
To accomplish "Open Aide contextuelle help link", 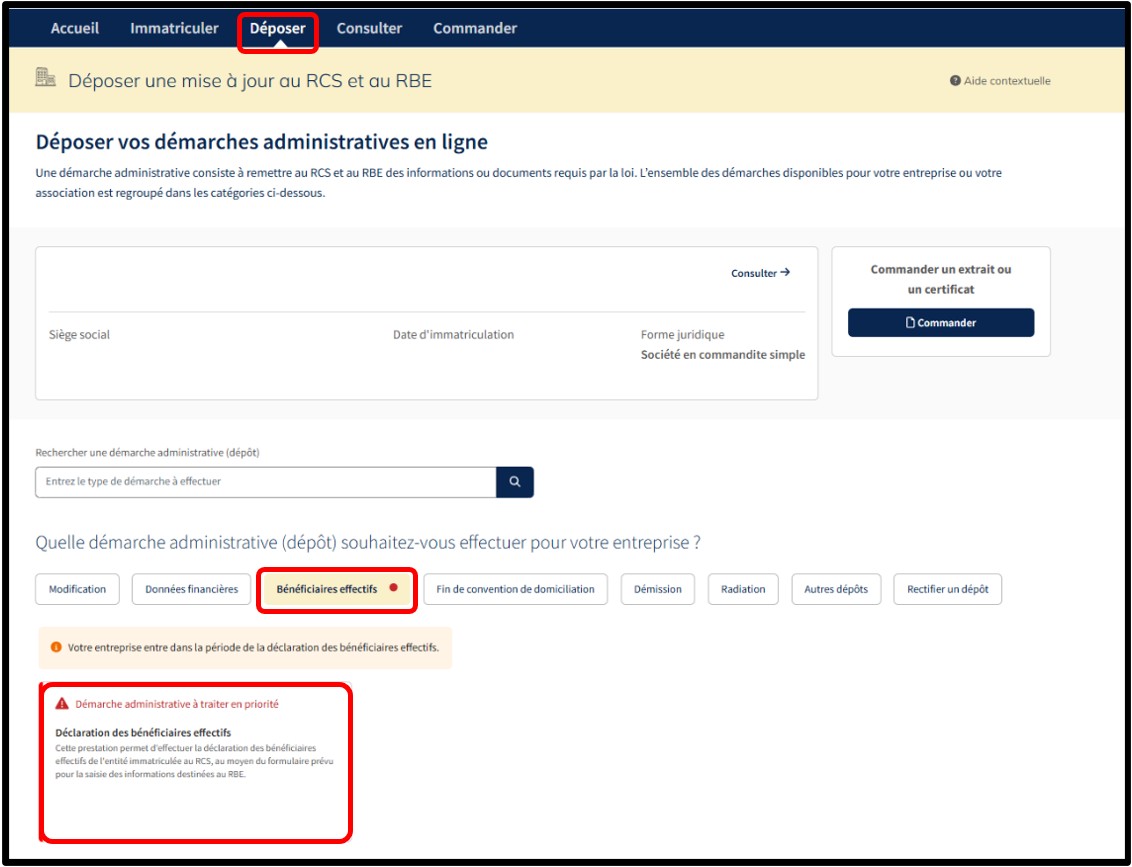I will 1006,81.
